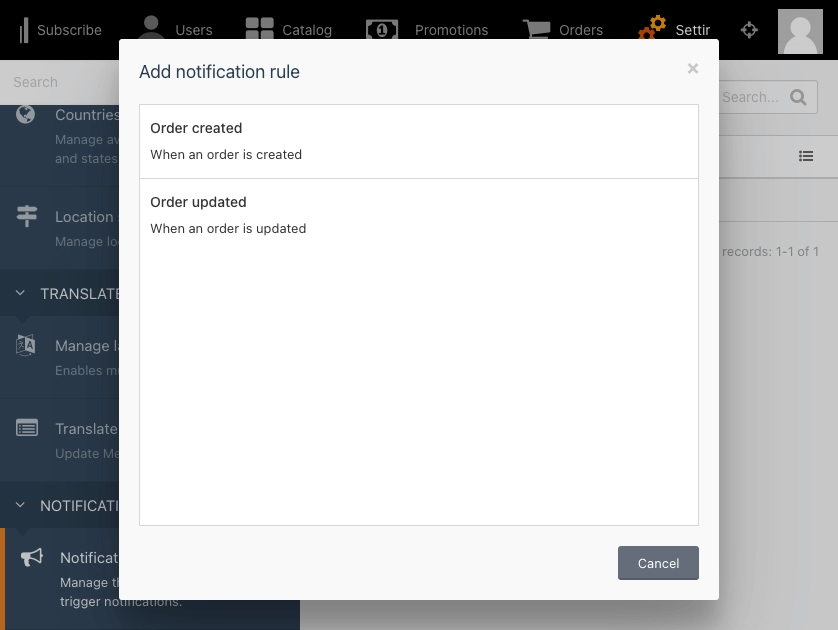Click the Cancel button in dialog
The width and height of the screenshot is (838, 630).
point(658,563)
